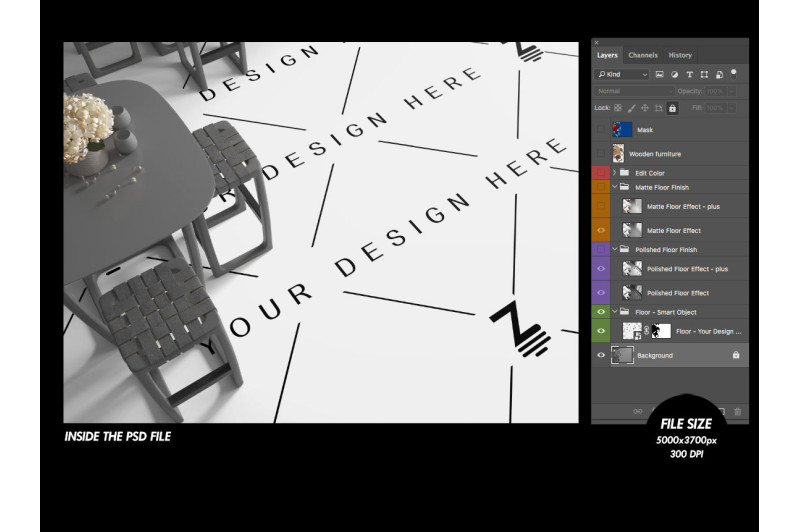Hide the Floor - Smart Object group
The image size is (800, 532).
pyautogui.click(x=601, y=311)
